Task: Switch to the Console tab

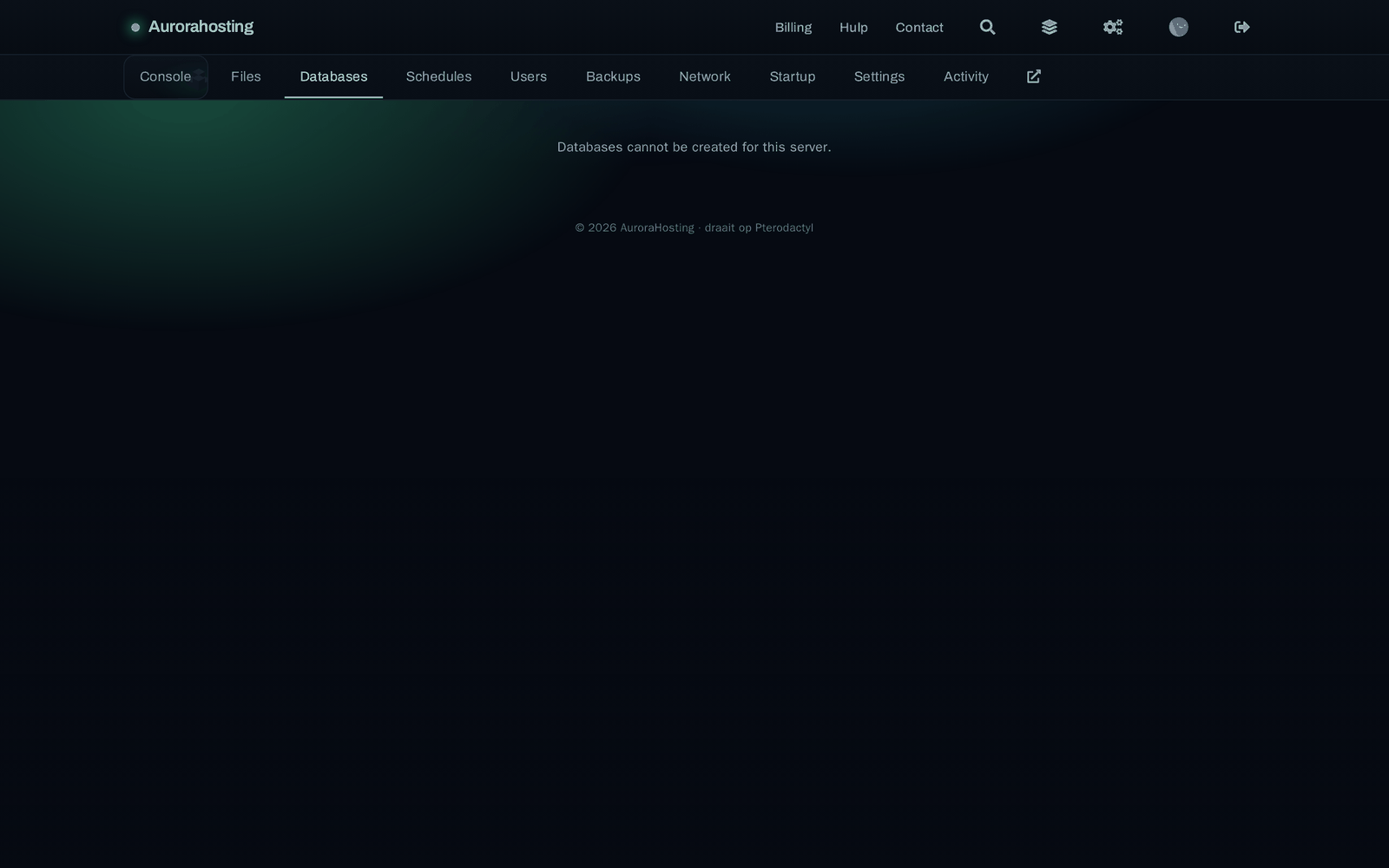Action: [166, 76]
